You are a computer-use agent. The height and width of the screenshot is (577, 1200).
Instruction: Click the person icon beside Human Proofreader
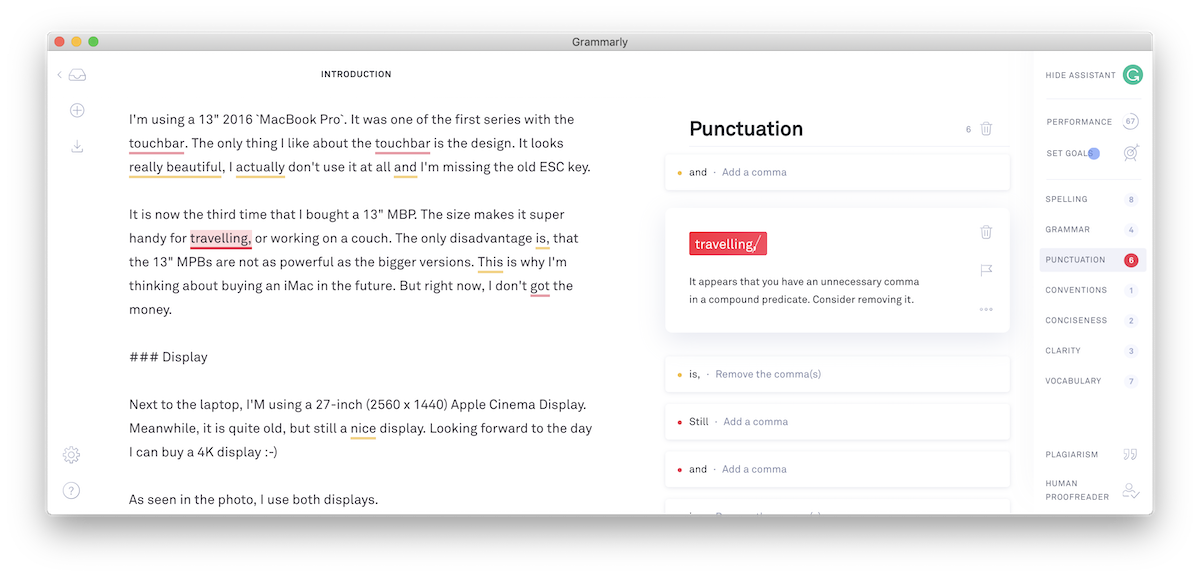[1131, 490]
